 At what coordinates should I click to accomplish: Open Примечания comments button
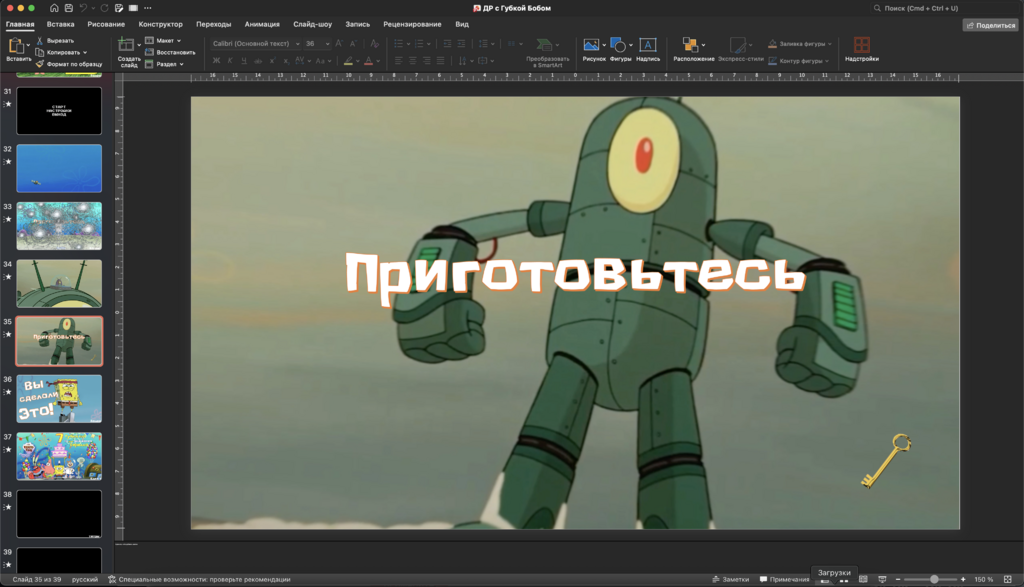pos(784,579)
